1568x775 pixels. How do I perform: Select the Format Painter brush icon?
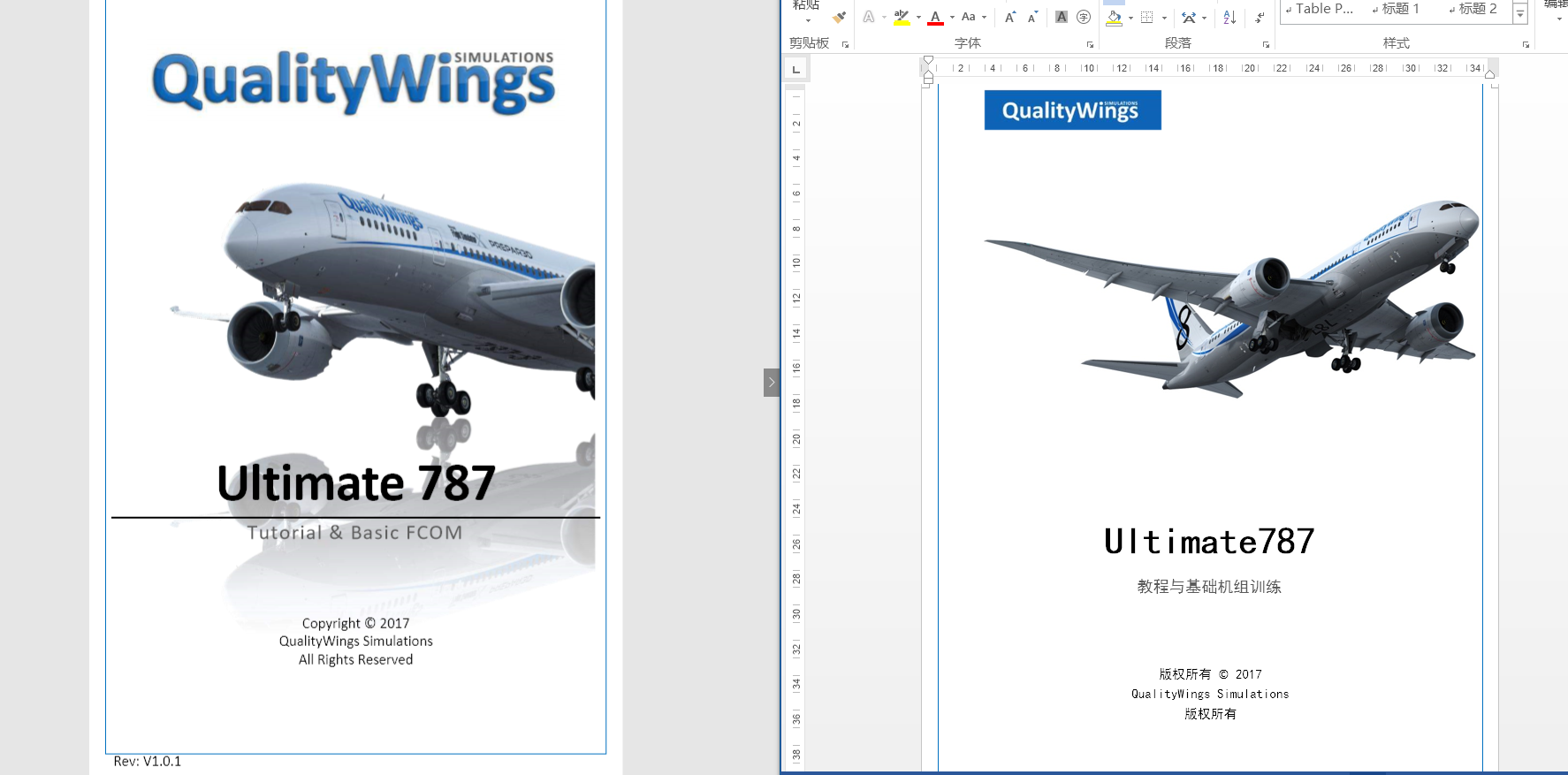pos(839,17)
